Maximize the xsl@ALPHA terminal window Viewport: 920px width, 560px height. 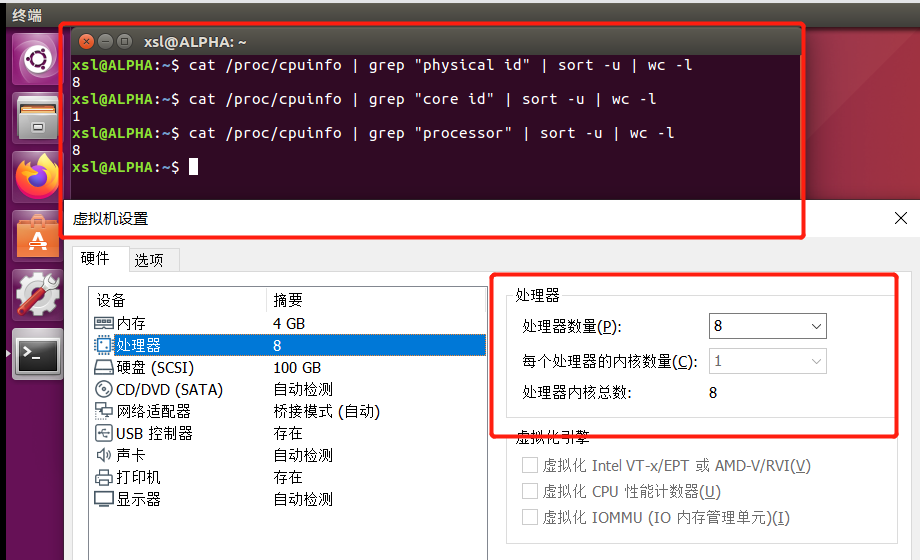[x=124, y=41]
